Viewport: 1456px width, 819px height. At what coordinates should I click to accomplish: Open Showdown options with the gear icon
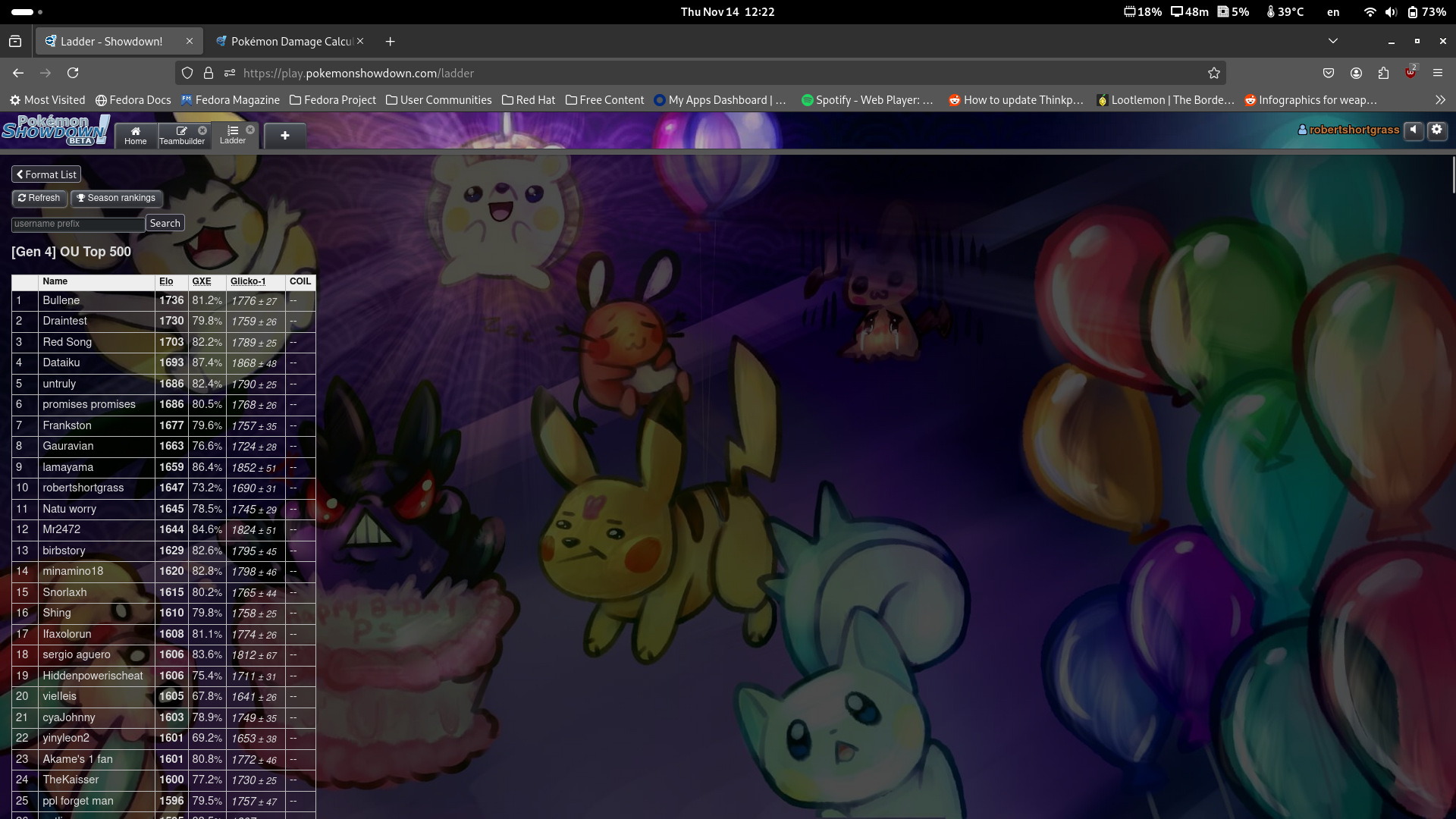pyautogui.click(x=1437, y=130)
